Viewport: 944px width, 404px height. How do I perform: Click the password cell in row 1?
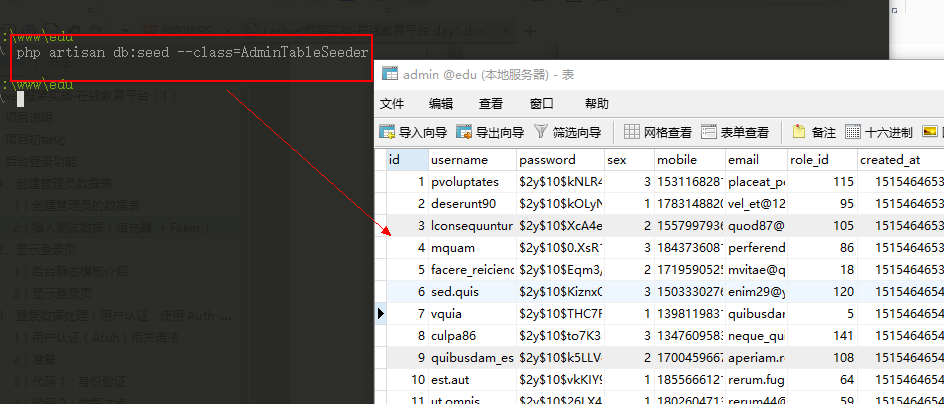click(x=560, y=182)
